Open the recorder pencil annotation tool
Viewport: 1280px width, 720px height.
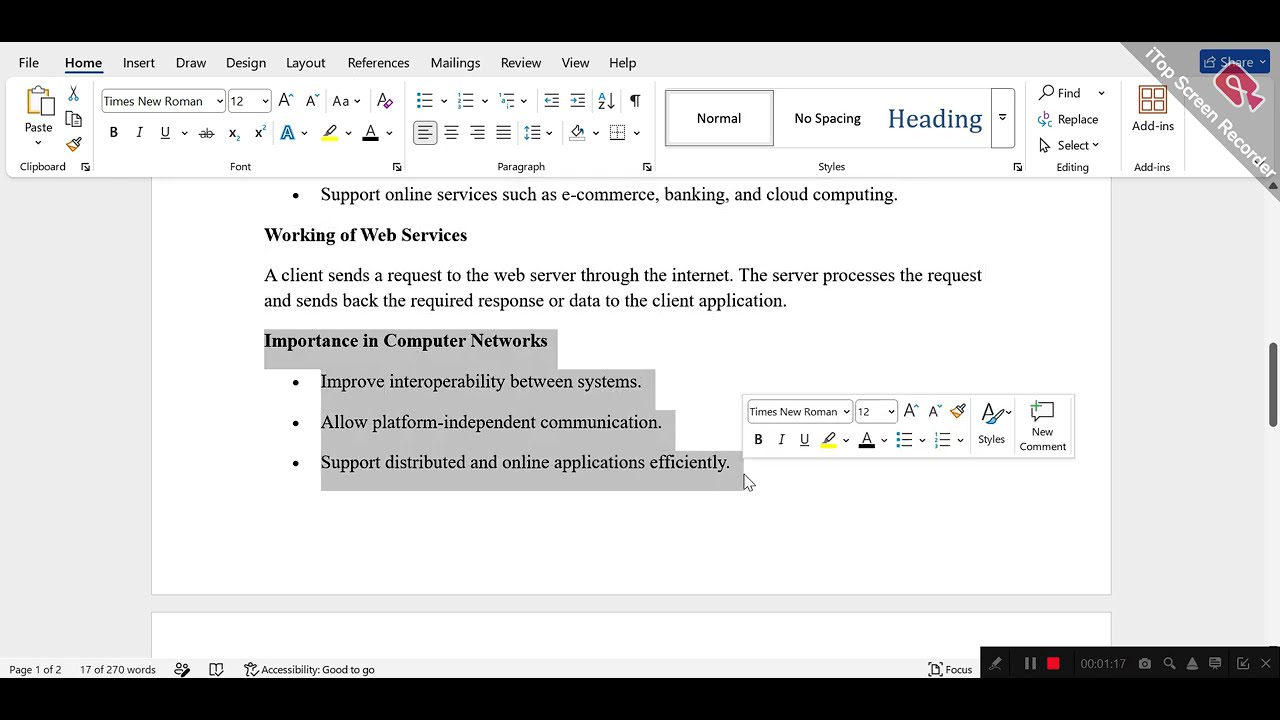995,663
